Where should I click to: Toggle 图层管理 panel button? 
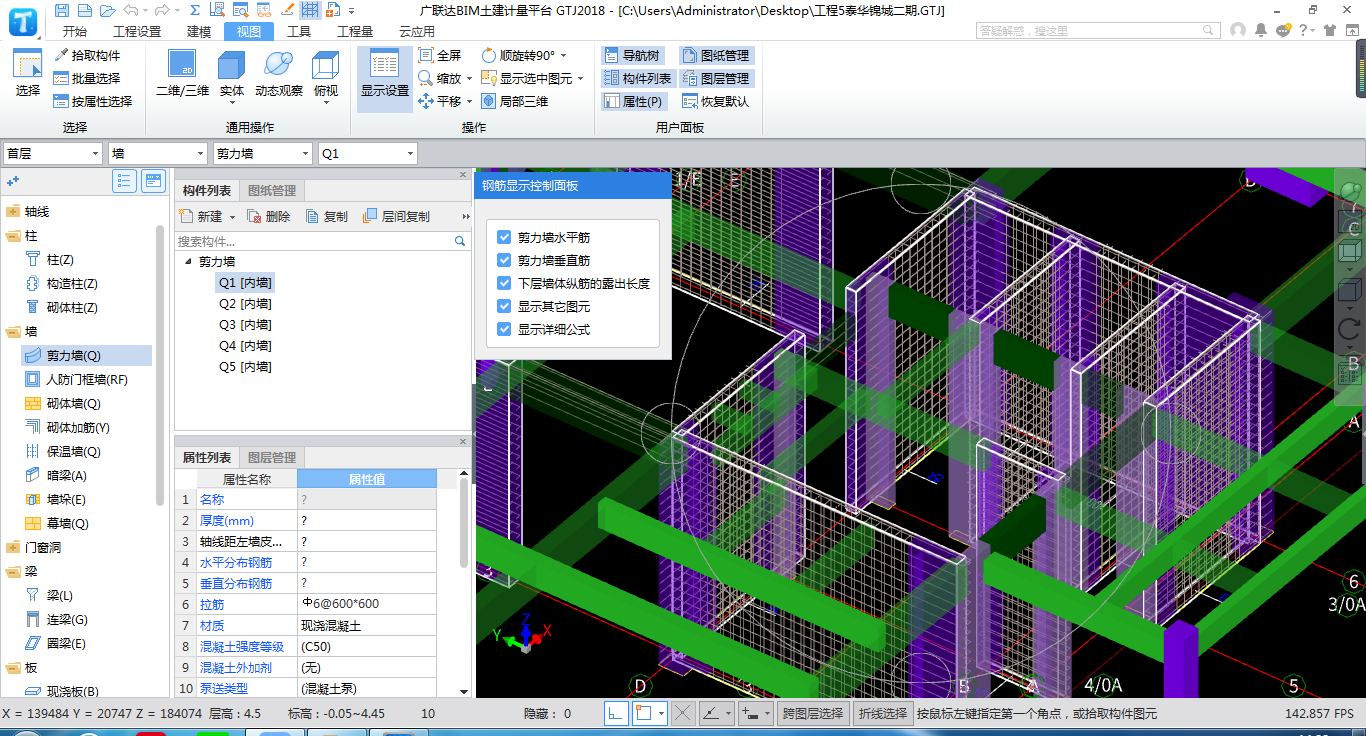[715, 78]
